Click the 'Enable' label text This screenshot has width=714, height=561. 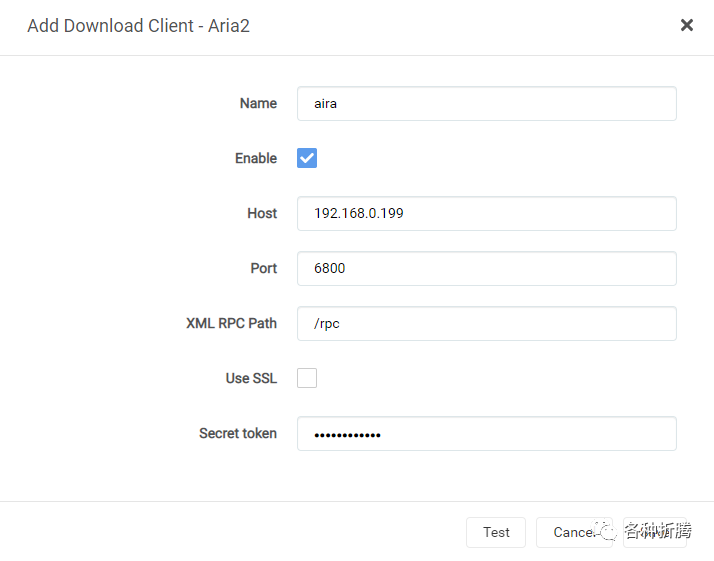[x=256, y=158]
